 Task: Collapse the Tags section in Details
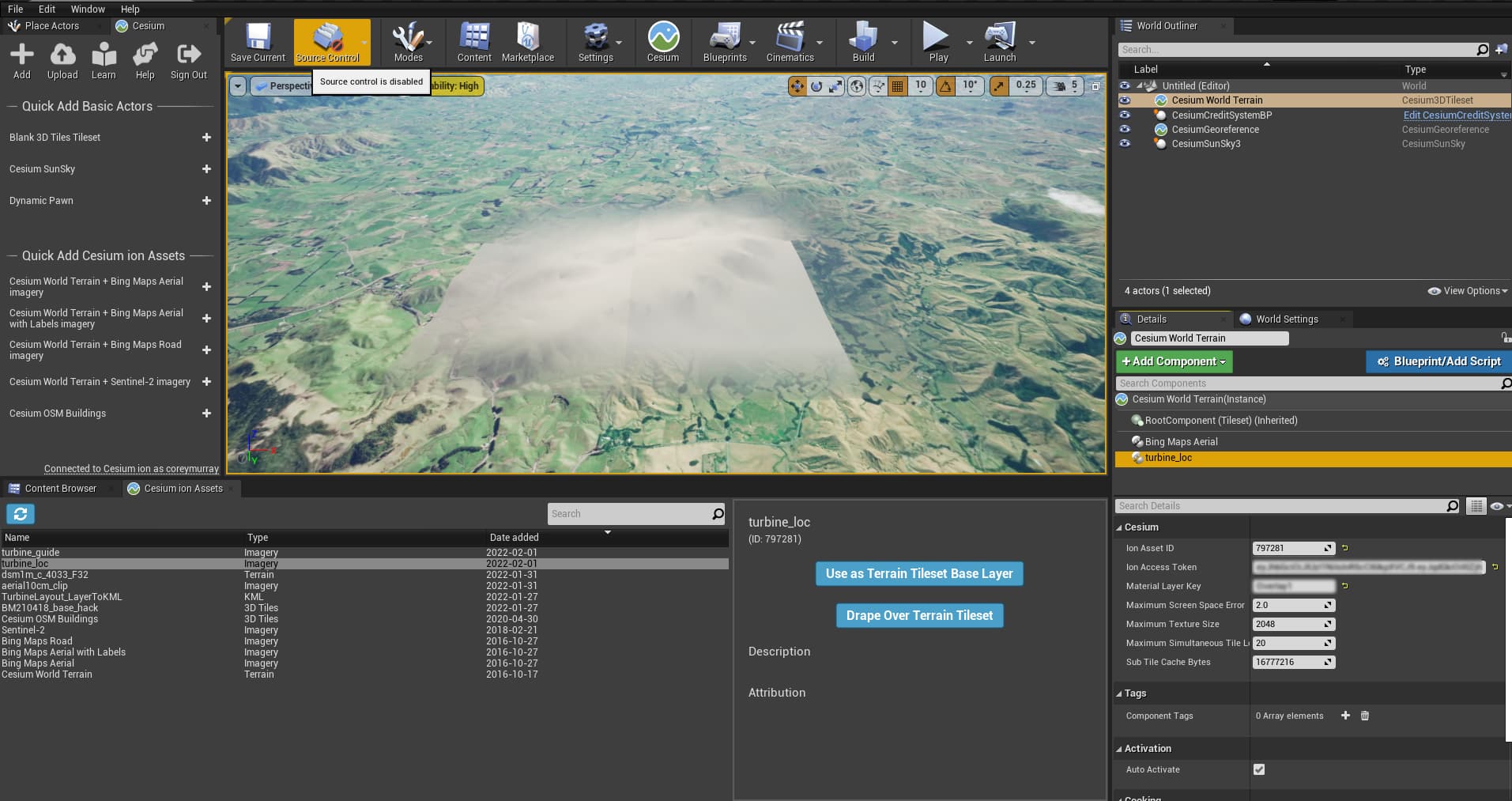point(1119,693)
